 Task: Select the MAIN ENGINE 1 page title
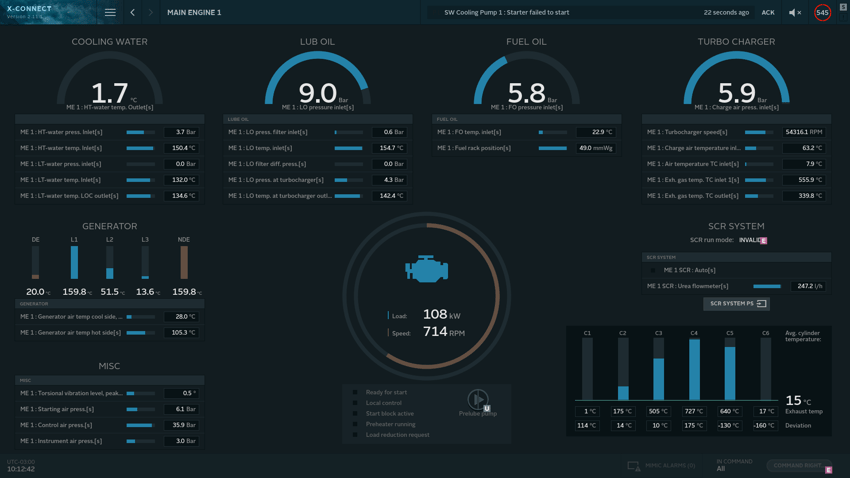[x=194, y=13]
